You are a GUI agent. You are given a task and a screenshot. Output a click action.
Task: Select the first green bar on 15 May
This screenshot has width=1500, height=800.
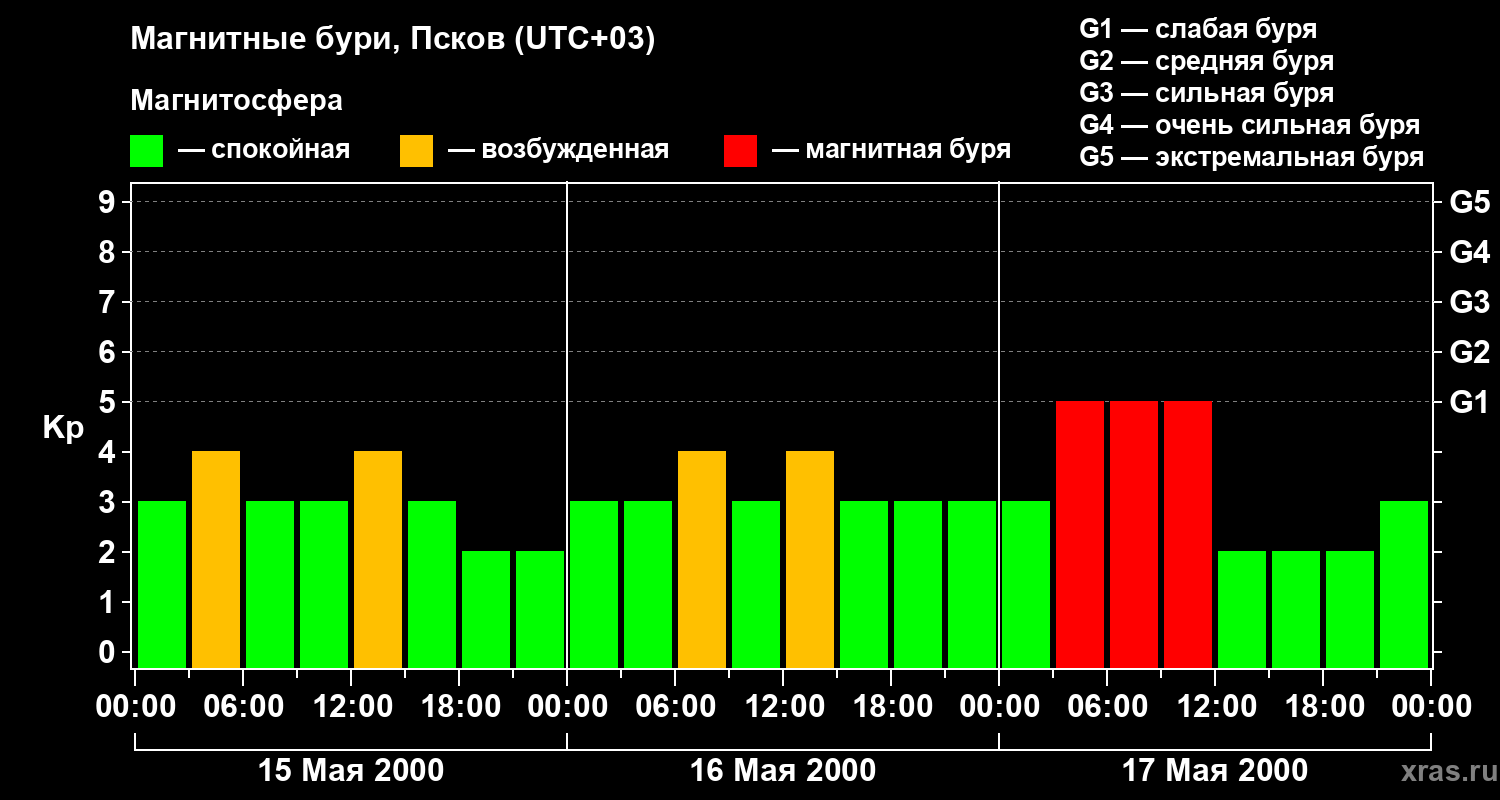(162, 584)
